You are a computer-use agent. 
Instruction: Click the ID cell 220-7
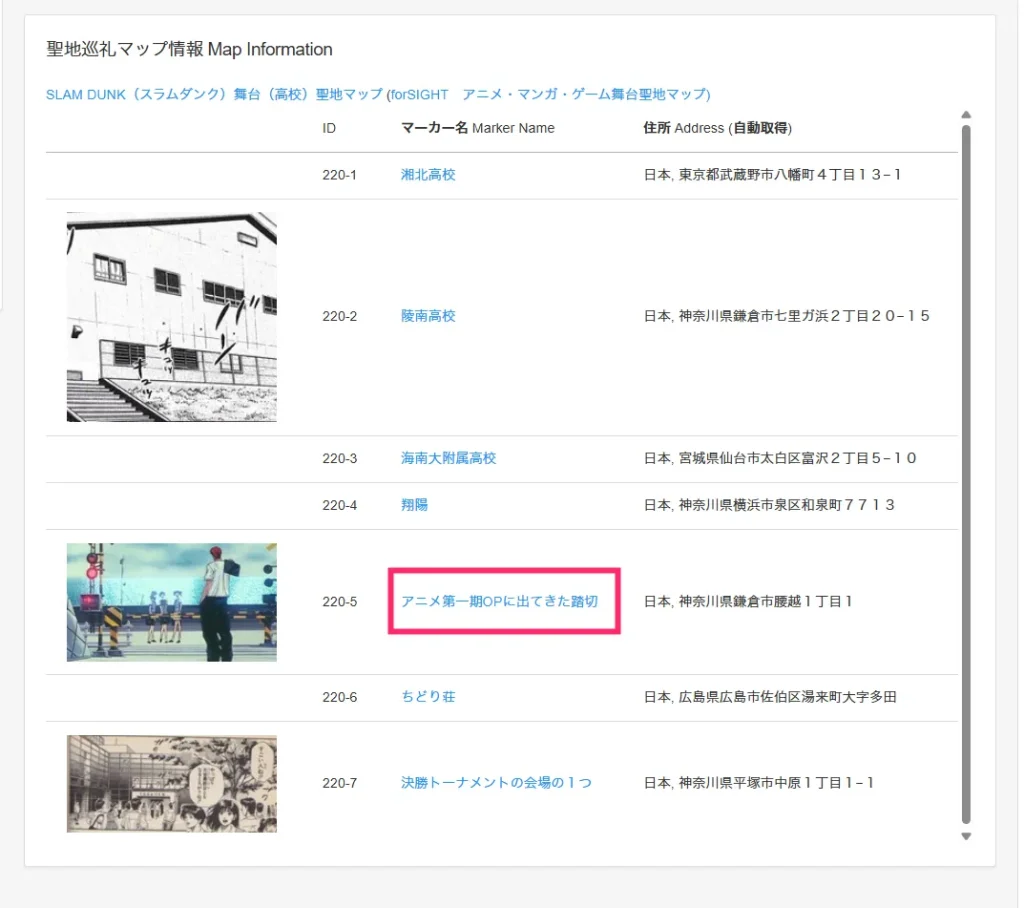tap(340, 783)
